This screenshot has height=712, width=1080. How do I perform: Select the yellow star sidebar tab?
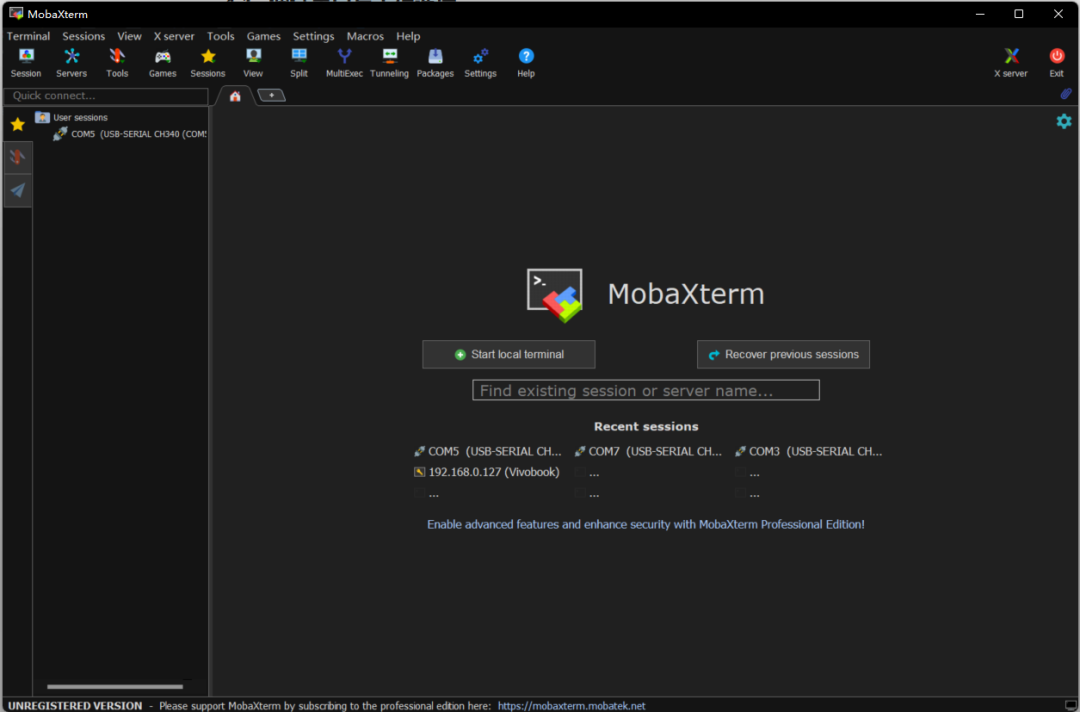pyautogui.click(x=17, y=125)
